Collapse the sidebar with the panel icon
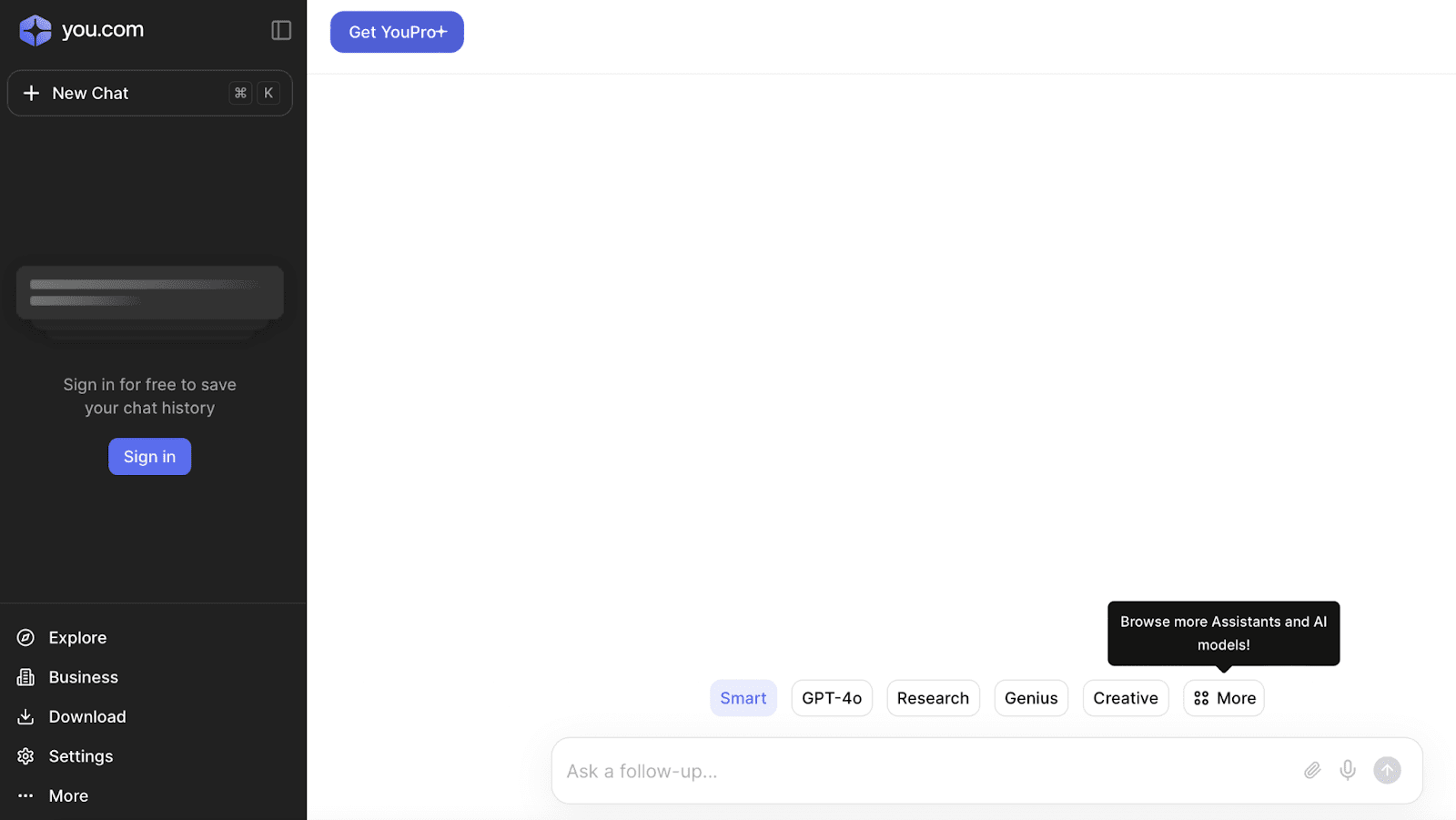Image resolution: width=1456 pixels, height=820 pixels. click(x=280, y=30)
